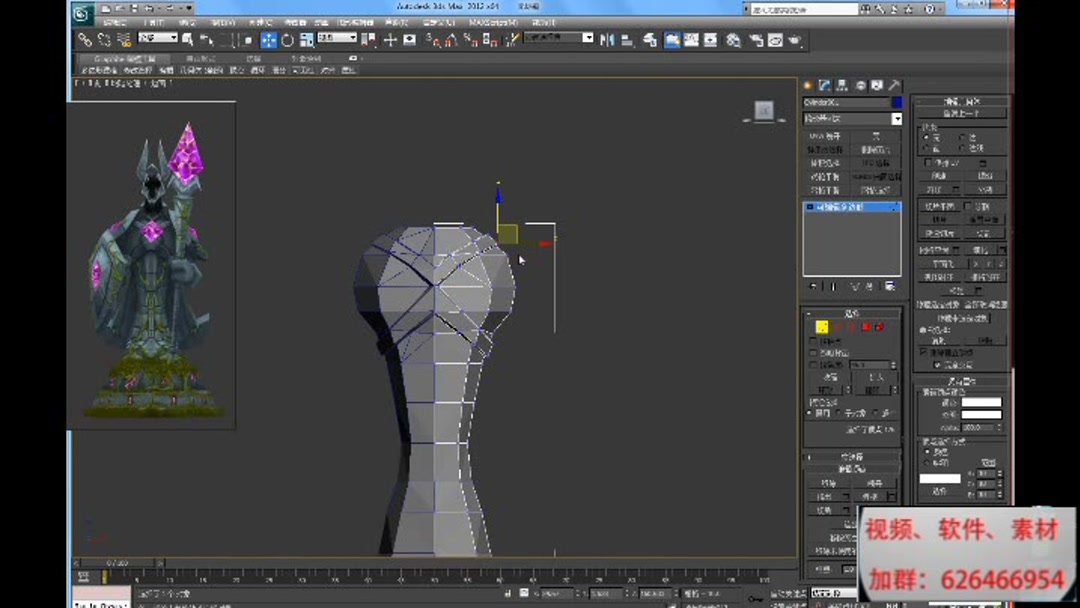Click Pin Stack below the modifier stack
Image resolution: width=1080 pixels, height=608 pixels.
pos(811,287)
